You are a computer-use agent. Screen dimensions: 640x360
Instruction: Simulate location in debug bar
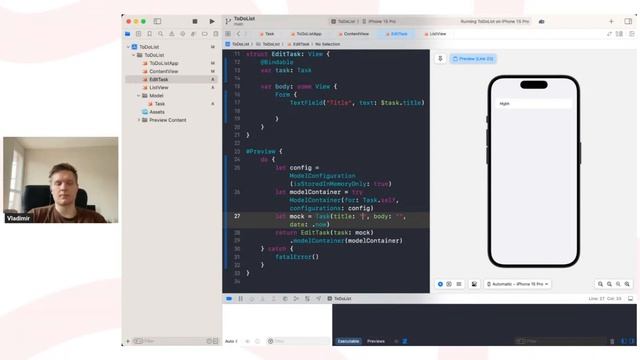[318, 299]
